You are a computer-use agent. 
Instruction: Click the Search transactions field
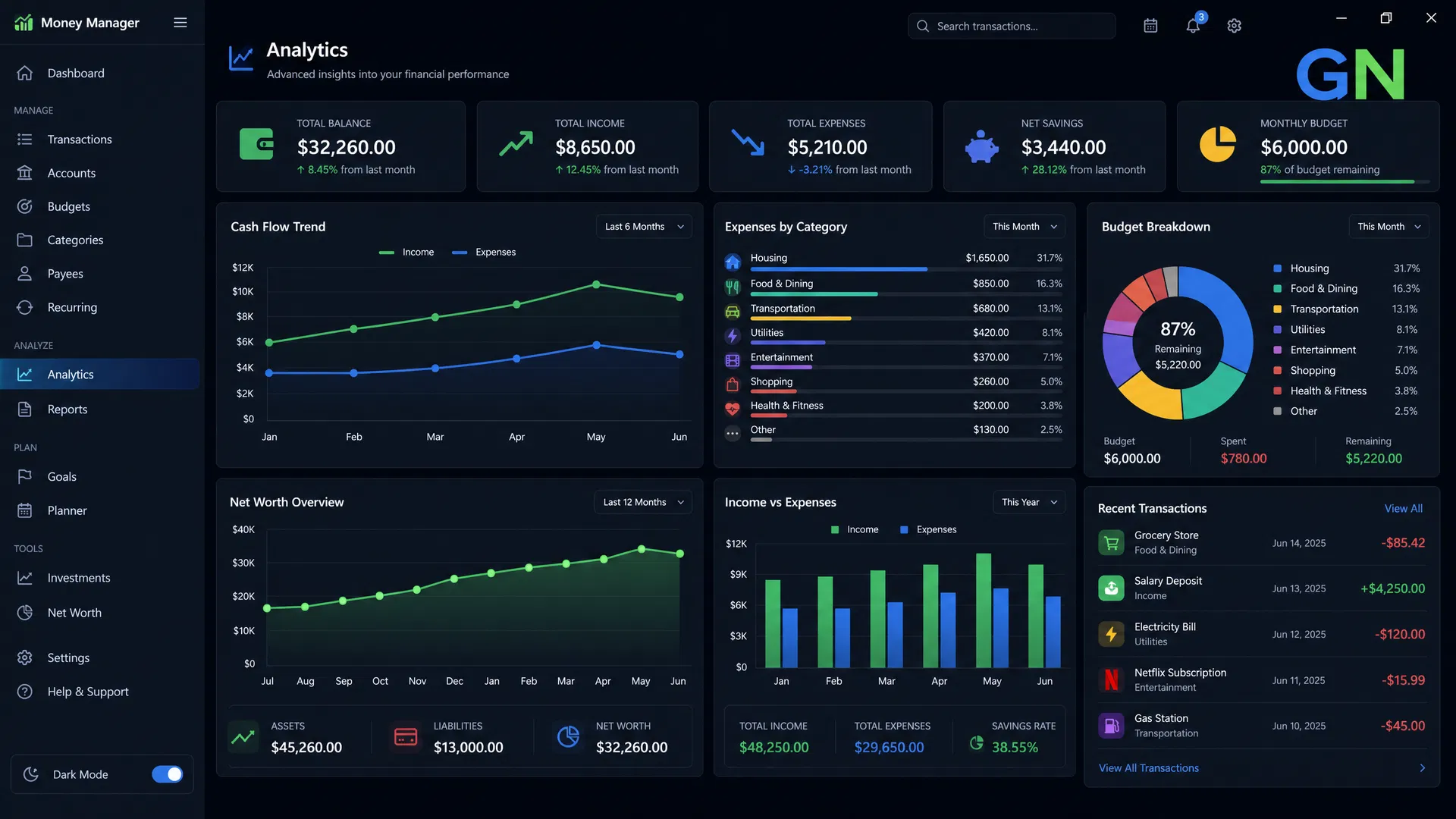click(x=1012, y=26)
